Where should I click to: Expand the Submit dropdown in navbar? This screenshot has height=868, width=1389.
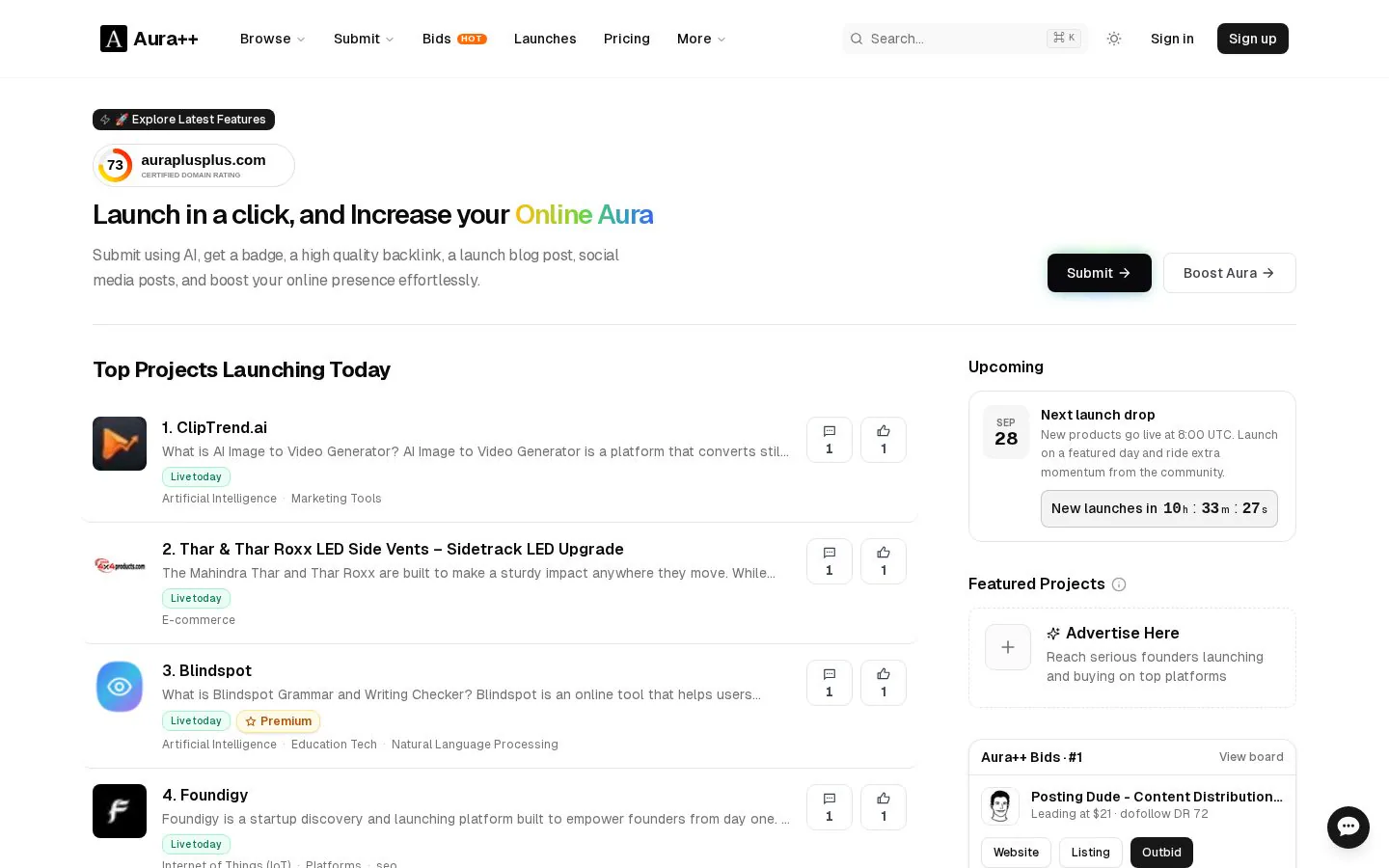coord(364,39)
